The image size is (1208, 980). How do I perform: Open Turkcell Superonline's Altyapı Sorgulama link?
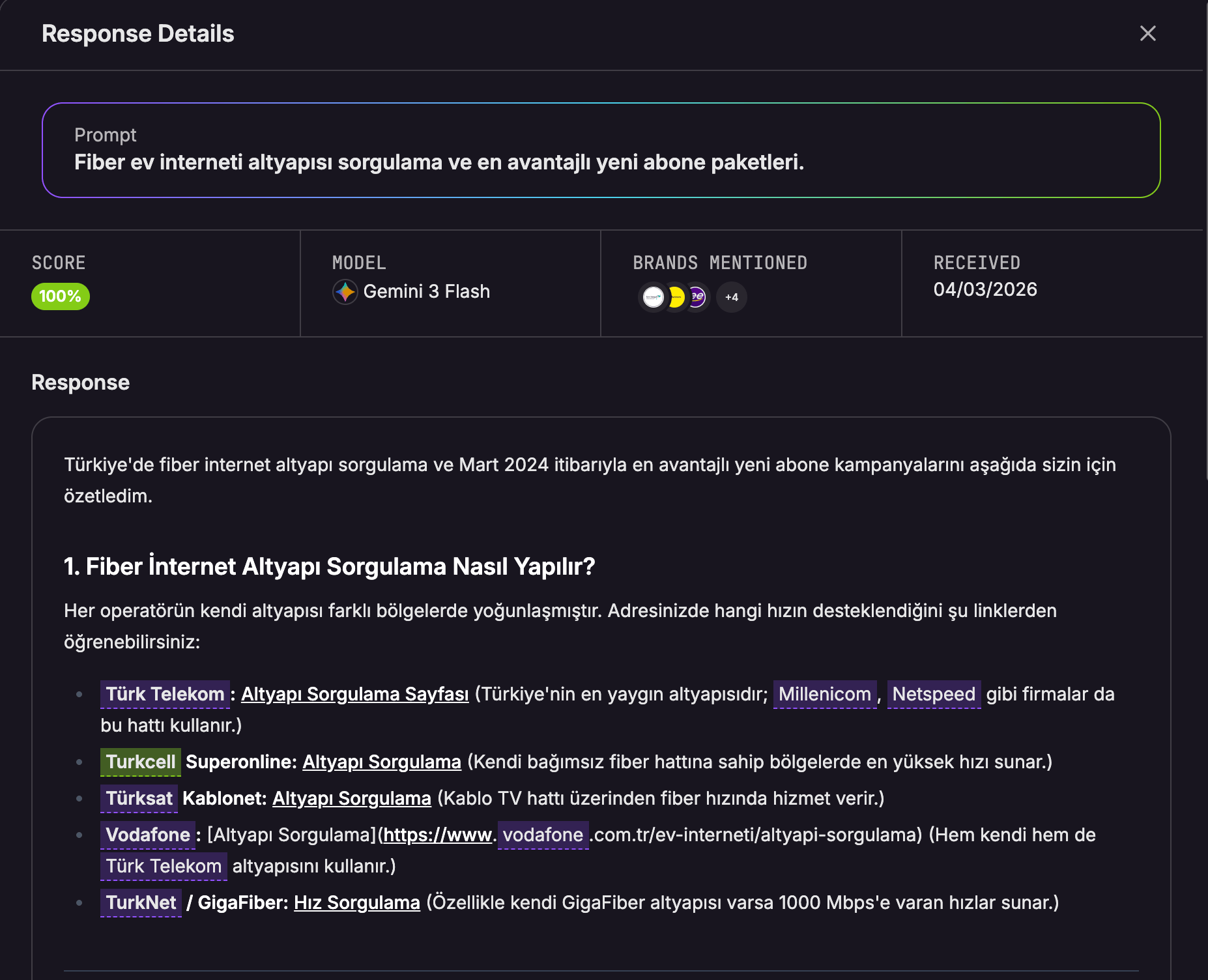[x=381, y=762]
